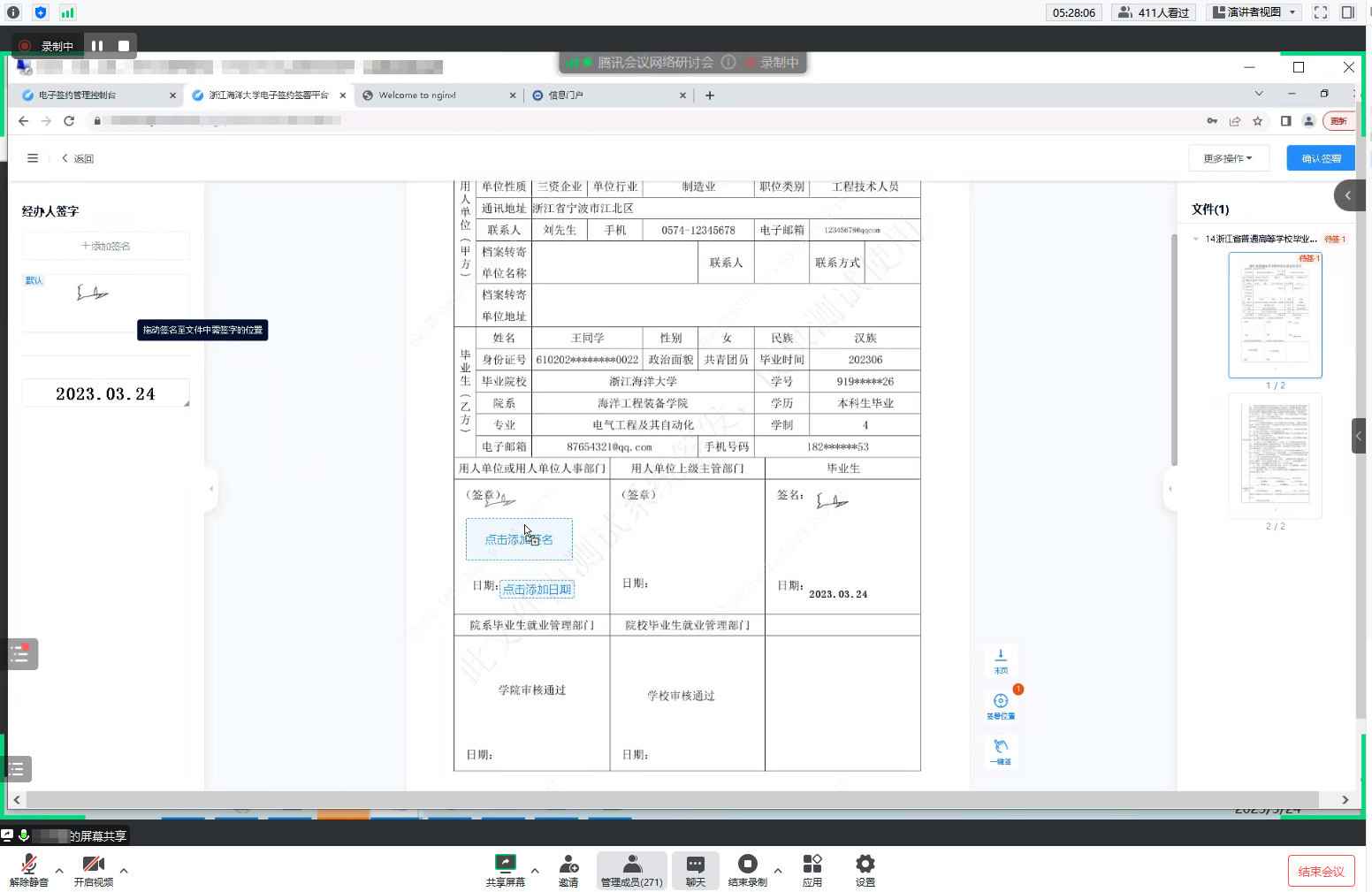Open video options arrow beside 开启视频
1372x892 pixels.
[x=124, y=871]
